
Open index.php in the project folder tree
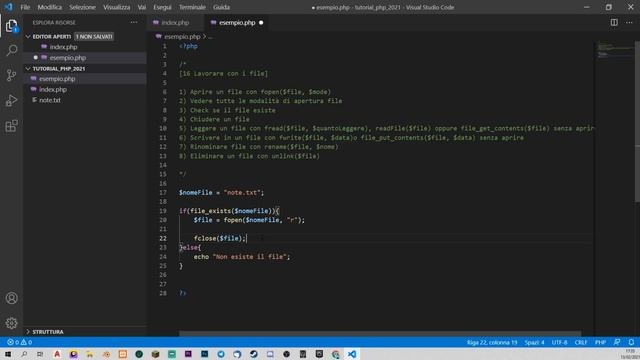tap(85, 89)
